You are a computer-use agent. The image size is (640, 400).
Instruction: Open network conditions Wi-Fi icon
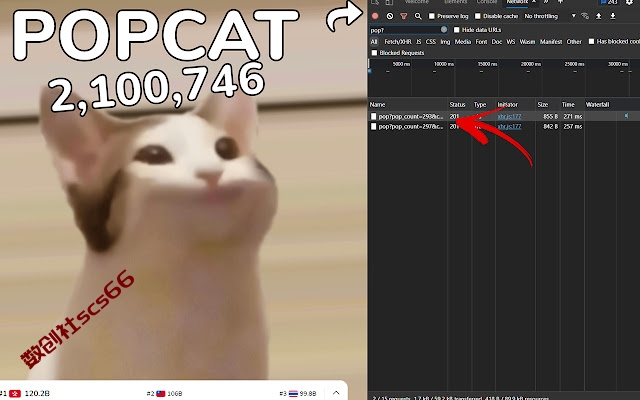(585, 16)
